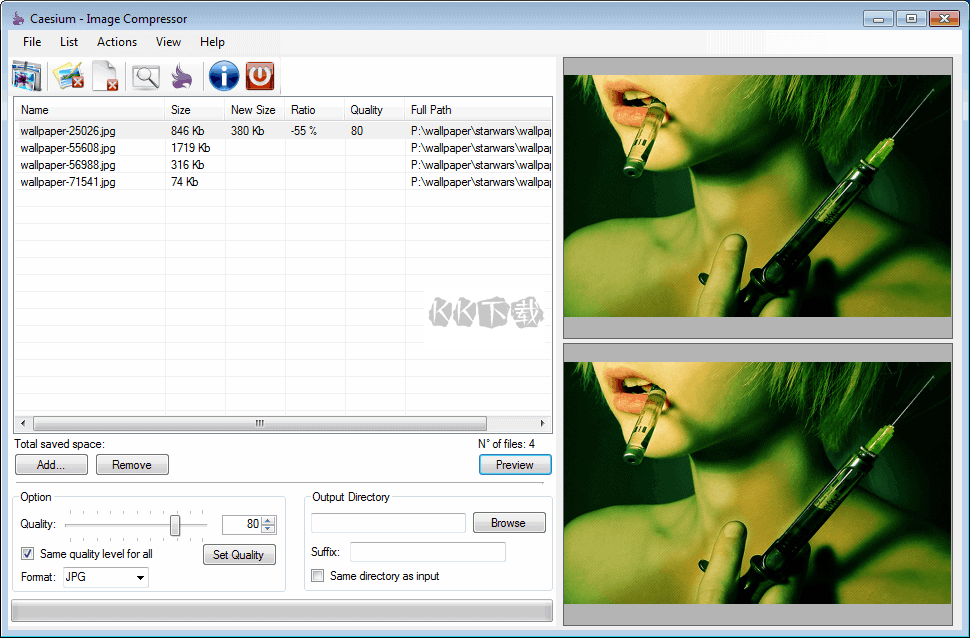
Task: Open the View menu
Action: 168,42
